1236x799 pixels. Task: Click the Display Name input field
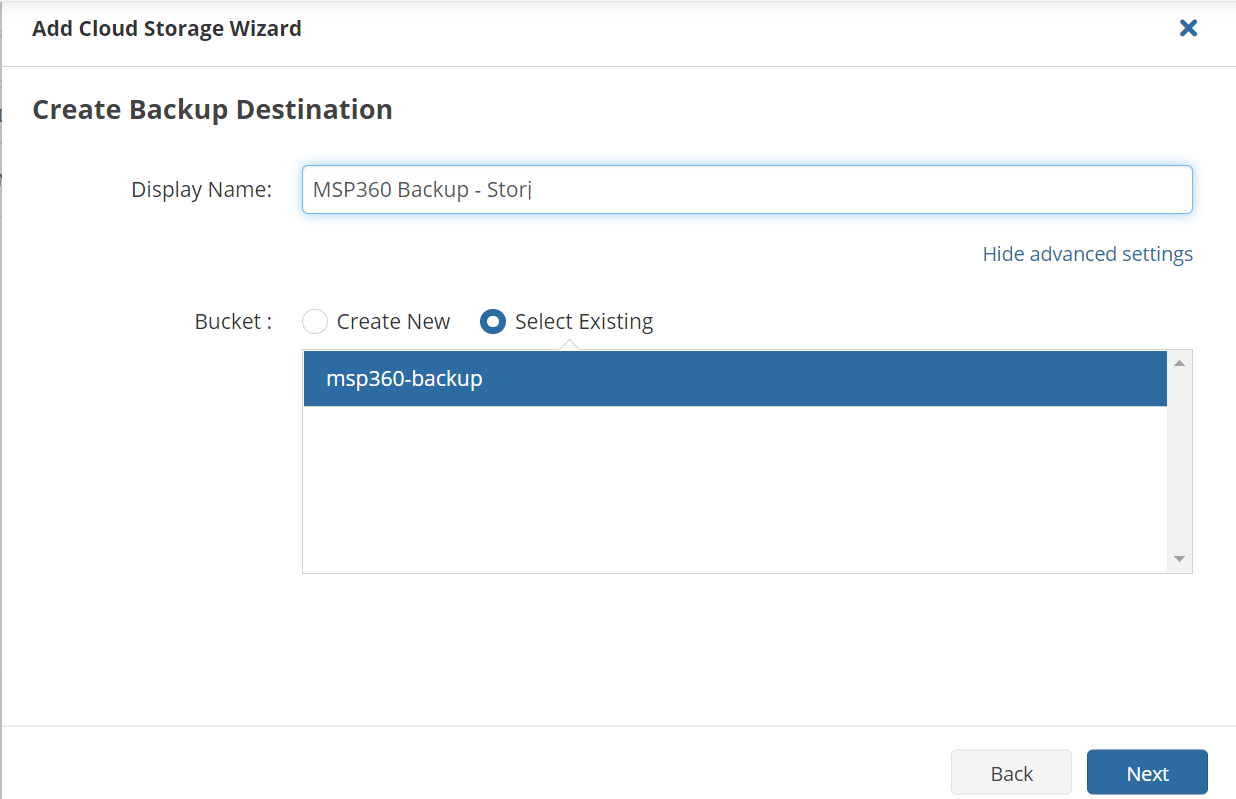tap(747, 189)
